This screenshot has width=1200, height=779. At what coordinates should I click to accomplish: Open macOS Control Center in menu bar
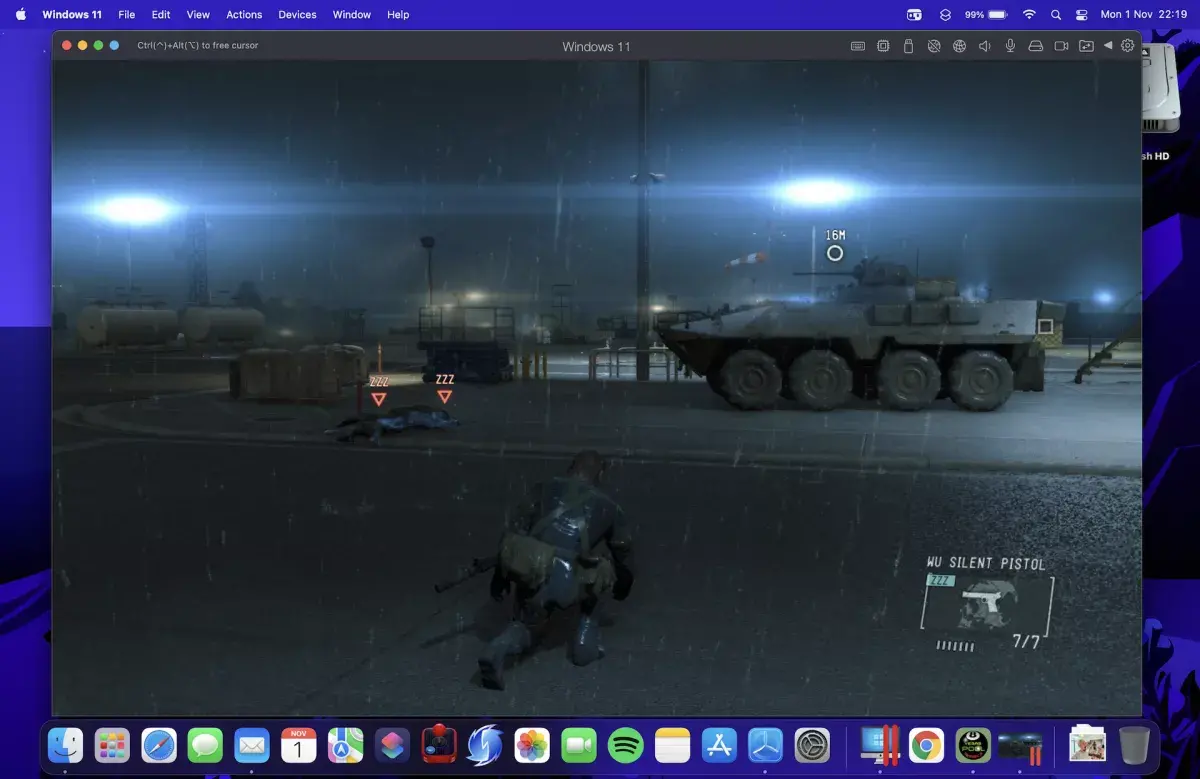1081,15
